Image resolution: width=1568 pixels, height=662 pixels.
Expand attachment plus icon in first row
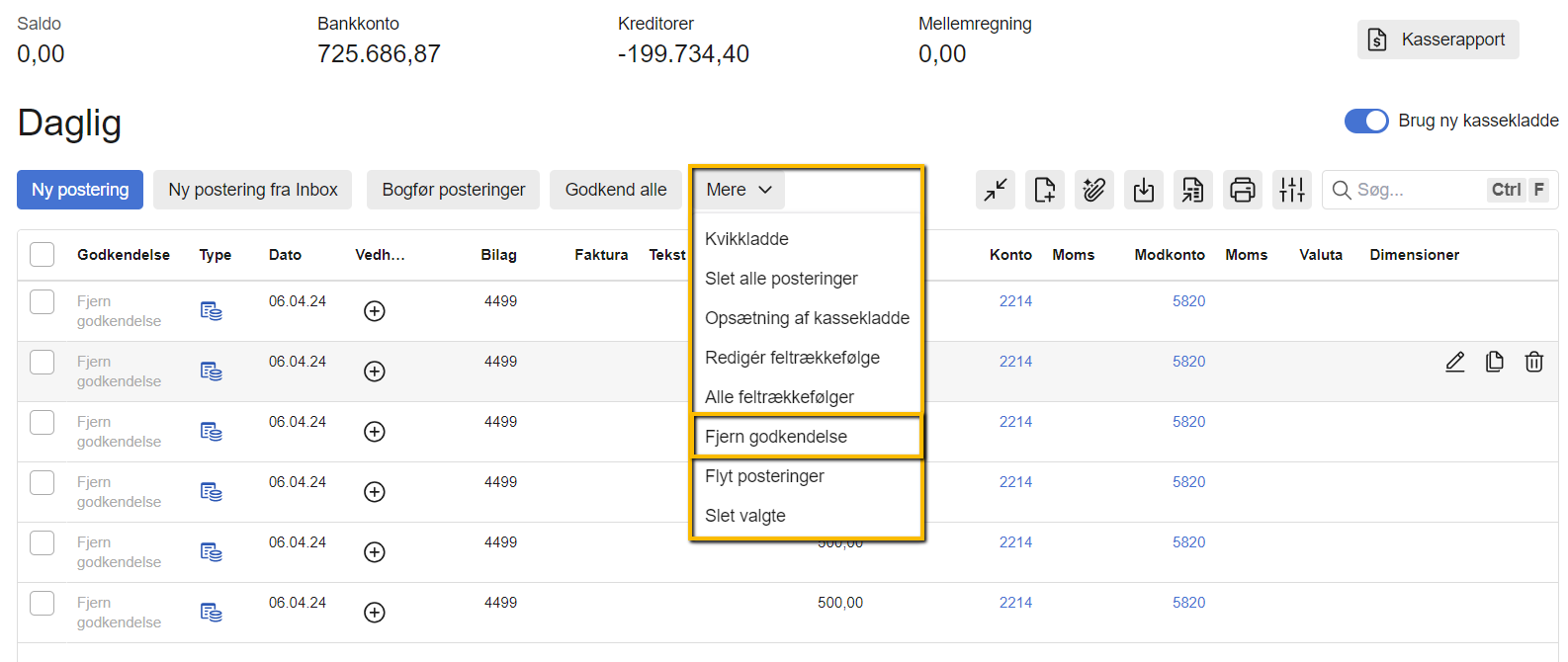tap(375, 311)
